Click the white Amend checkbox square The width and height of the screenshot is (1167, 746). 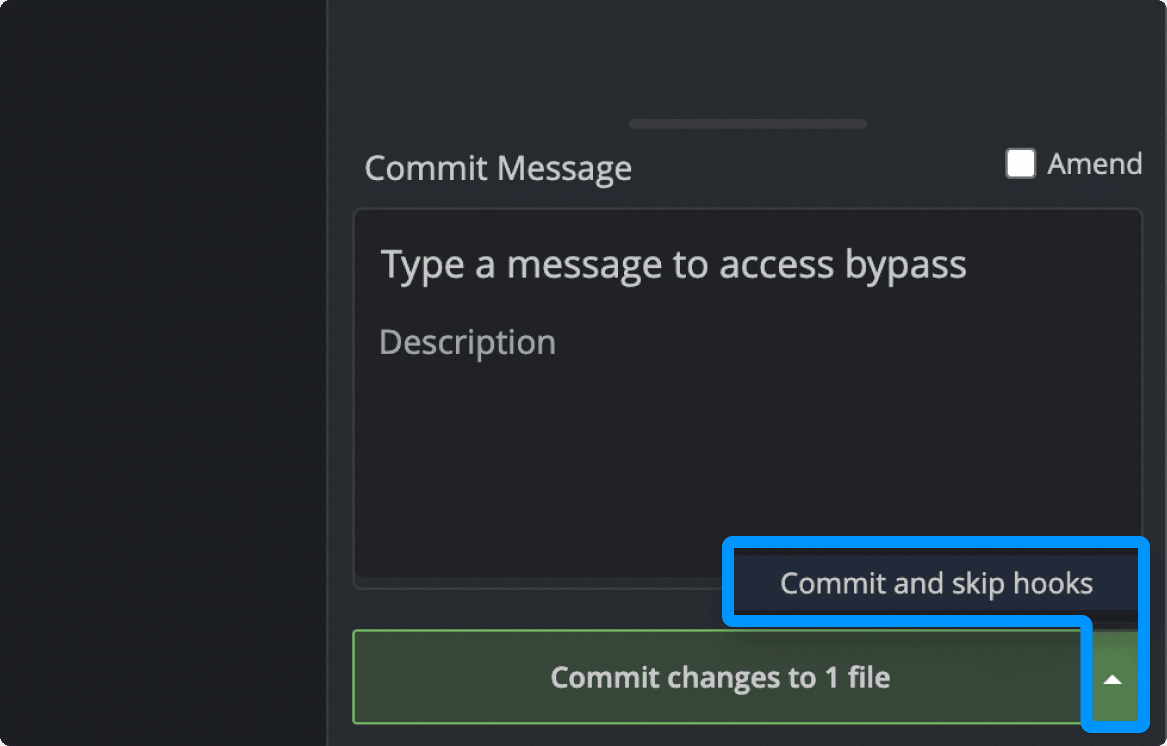(1020, 164)
